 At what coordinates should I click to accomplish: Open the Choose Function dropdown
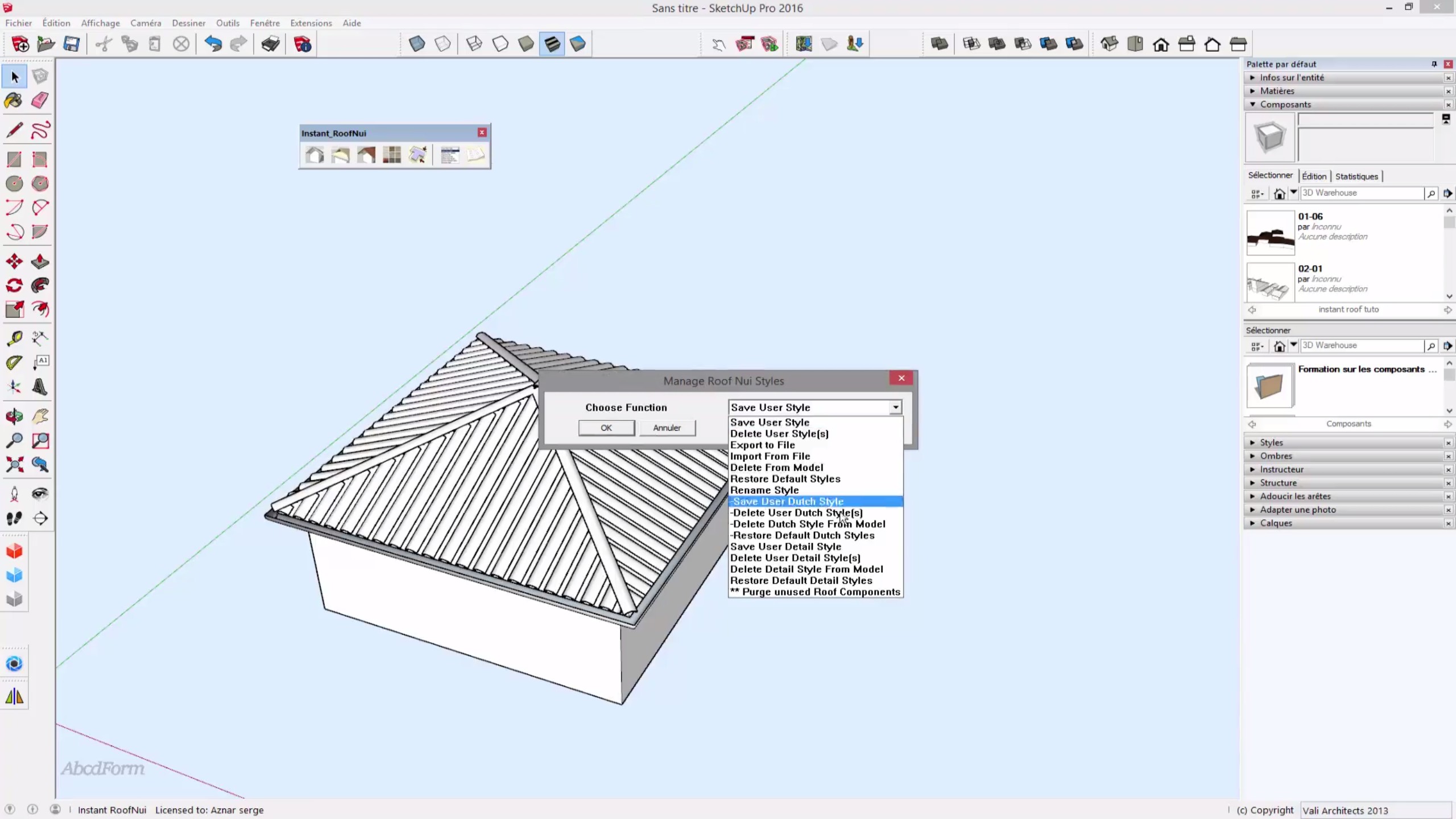click(894, 407)
